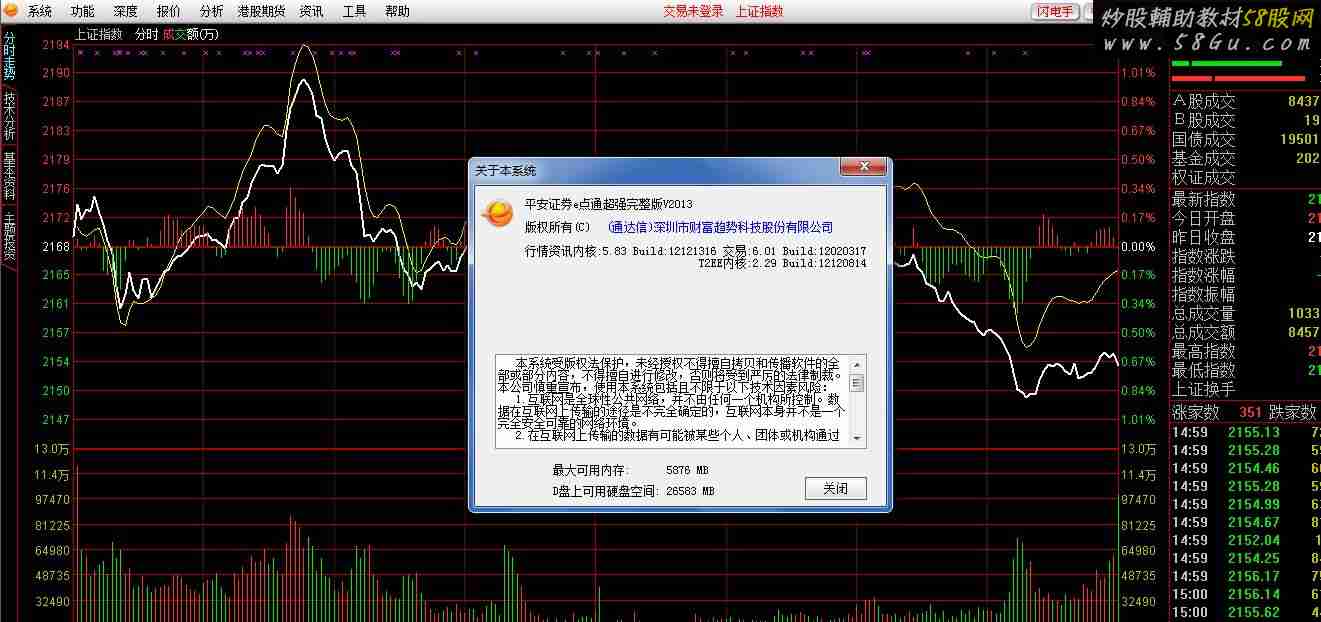Click the disclaimer scrollbar thumb
This screenshot has width=1321, height=622.
click(x=857, y=383)
